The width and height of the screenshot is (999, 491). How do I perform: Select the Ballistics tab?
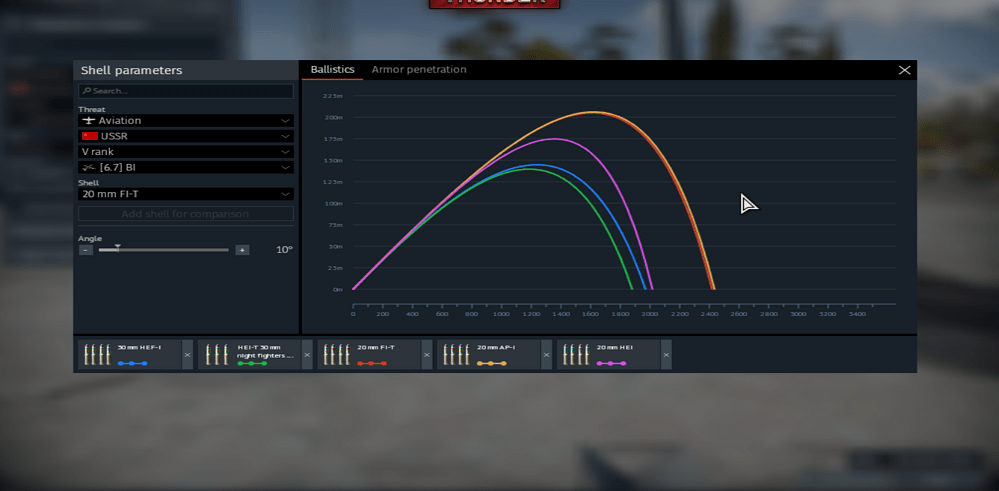tap(332, 70)
